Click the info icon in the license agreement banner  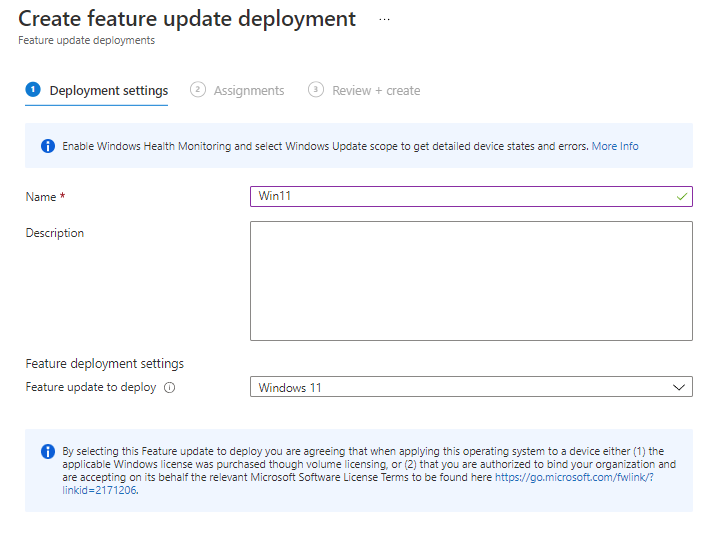pos(47,451)
